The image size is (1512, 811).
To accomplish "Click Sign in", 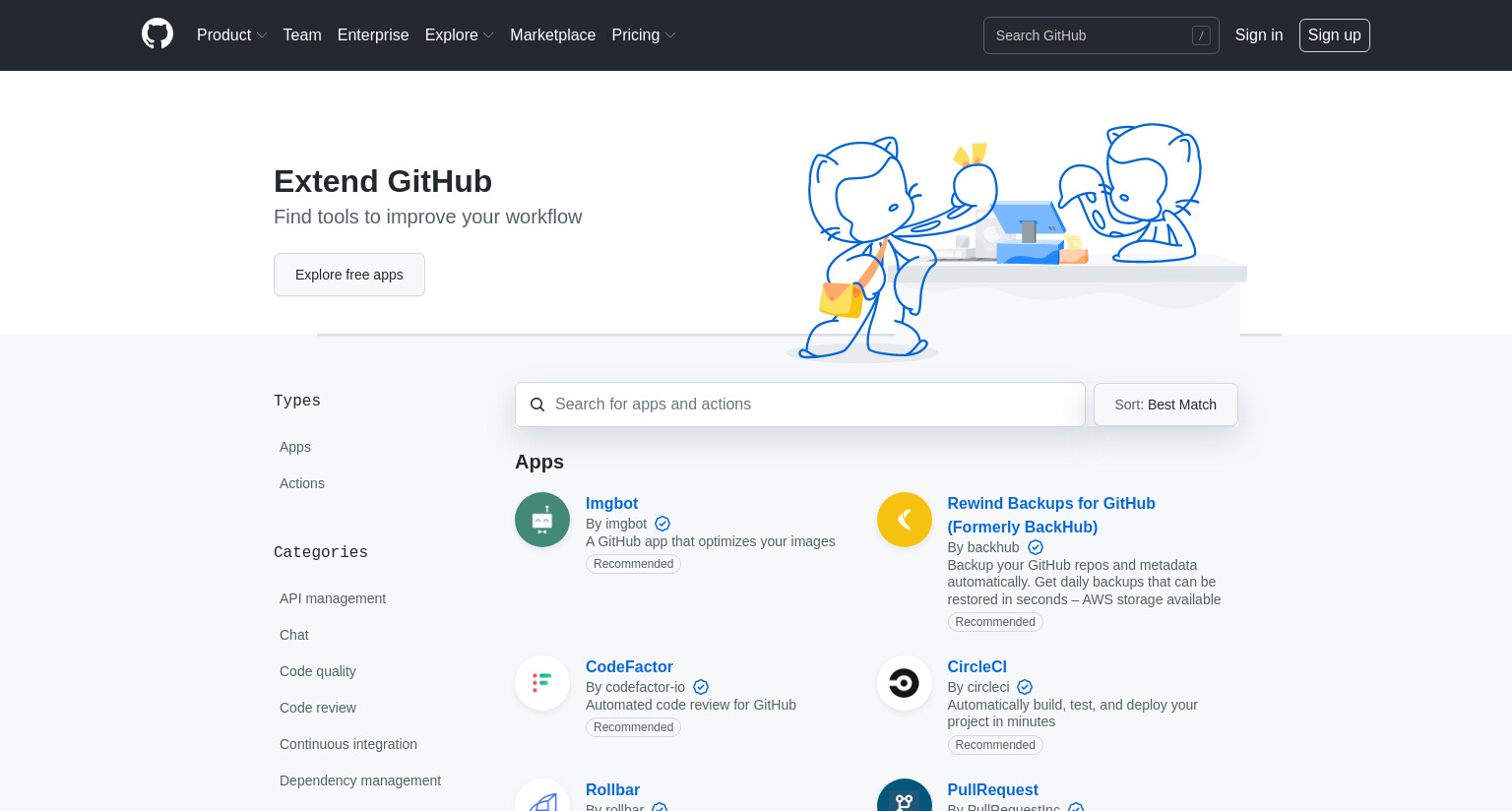I will pos(1259,34).
